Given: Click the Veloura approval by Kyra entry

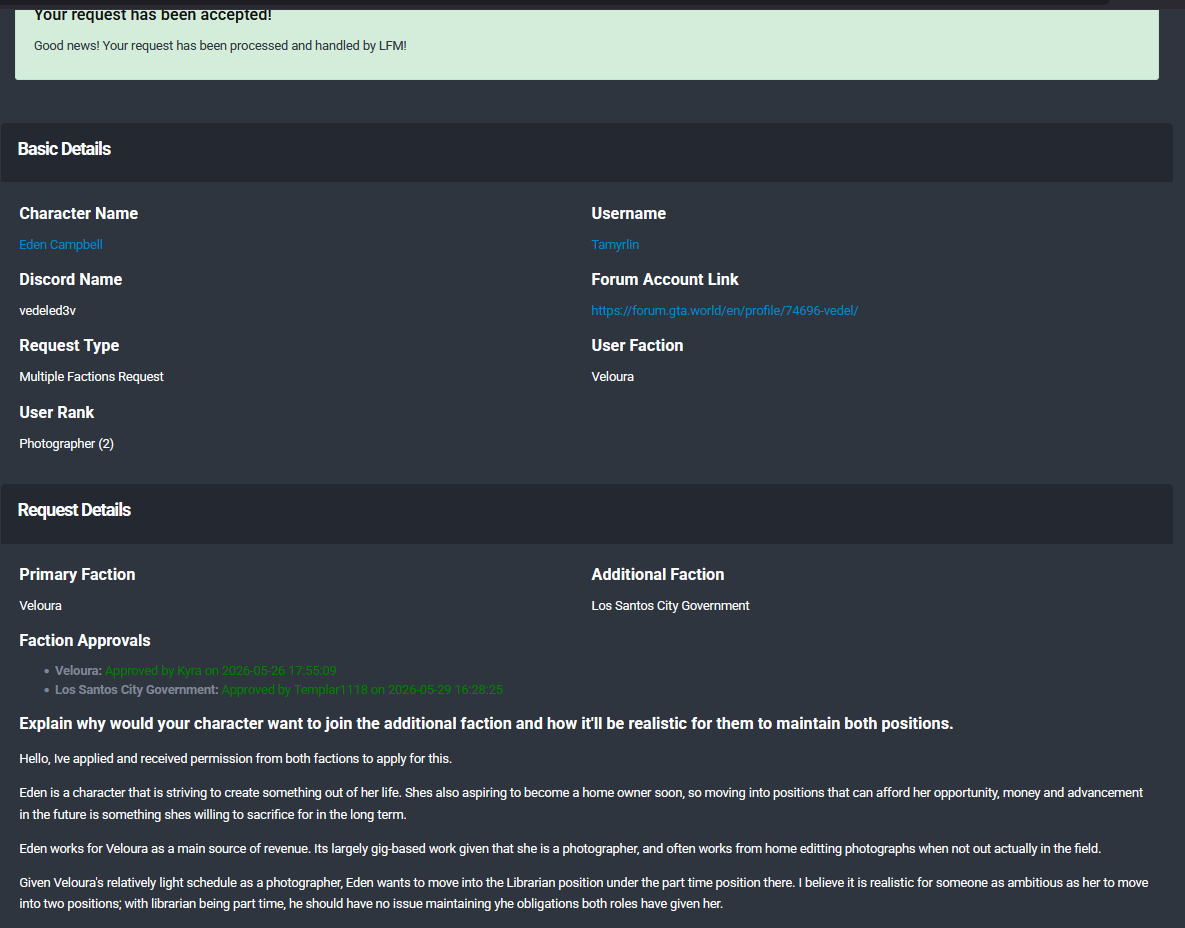Looking at the screenshot, I should click(x=196, y=670).
